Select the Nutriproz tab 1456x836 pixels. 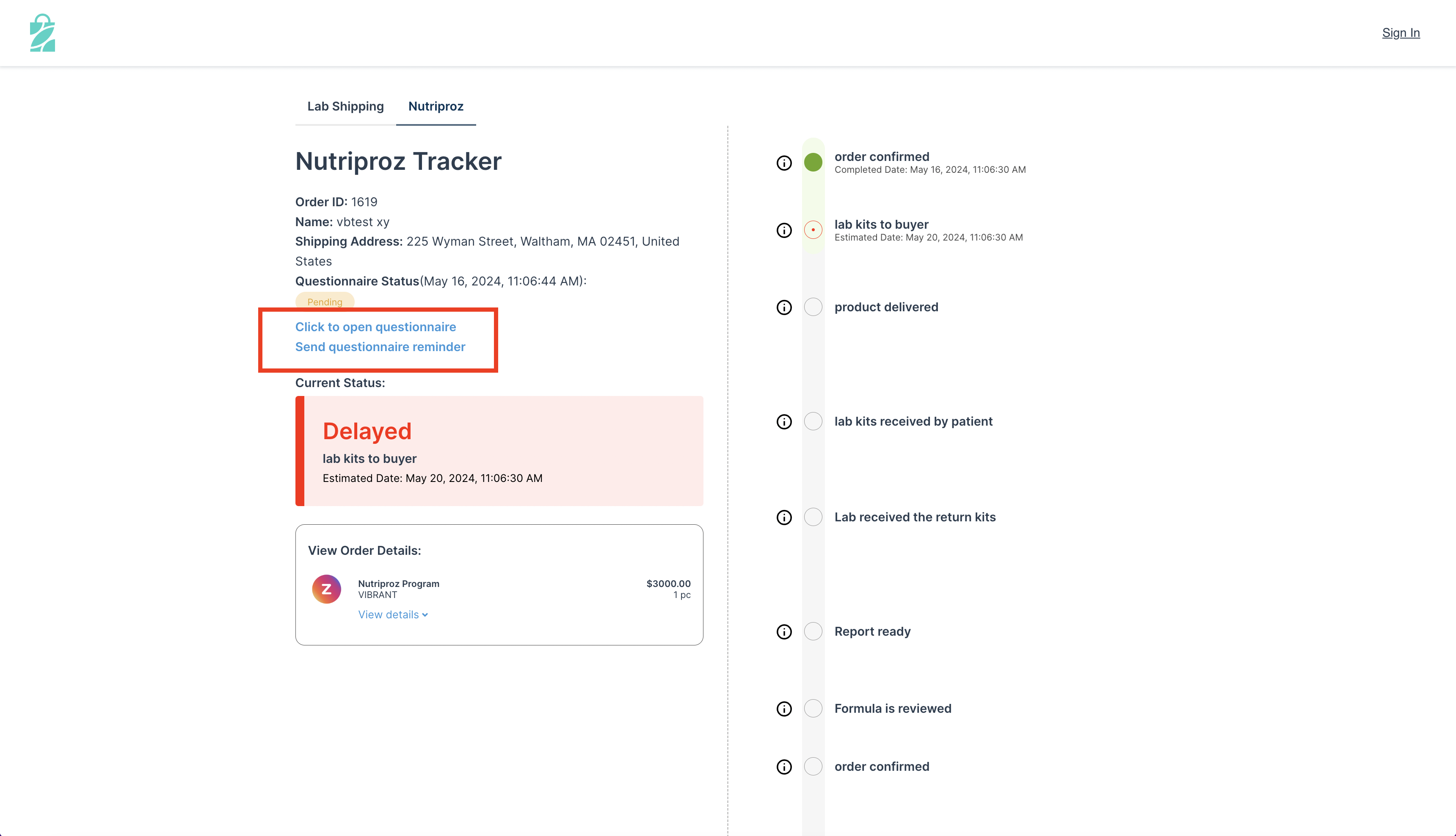click(x=436, y=106)
